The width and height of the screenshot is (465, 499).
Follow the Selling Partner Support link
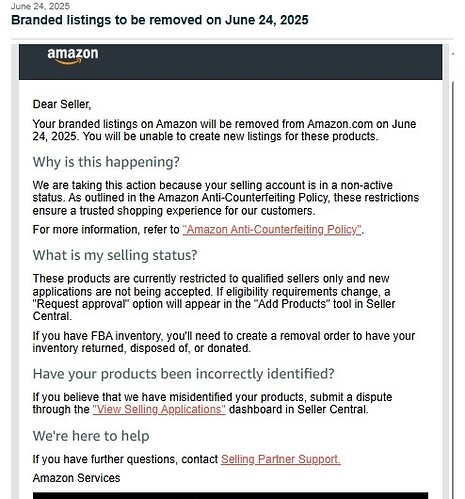click(x=281, y=459)
